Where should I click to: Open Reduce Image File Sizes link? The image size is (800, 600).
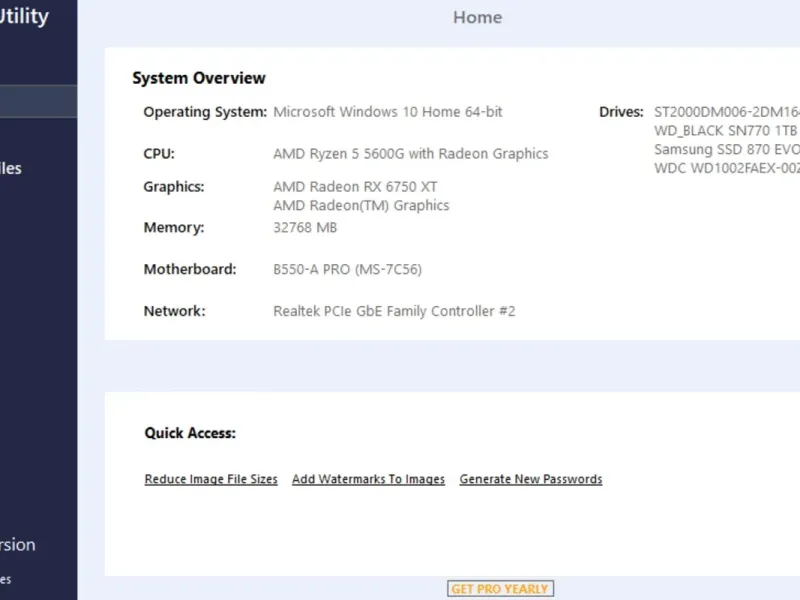coord(211,479)
